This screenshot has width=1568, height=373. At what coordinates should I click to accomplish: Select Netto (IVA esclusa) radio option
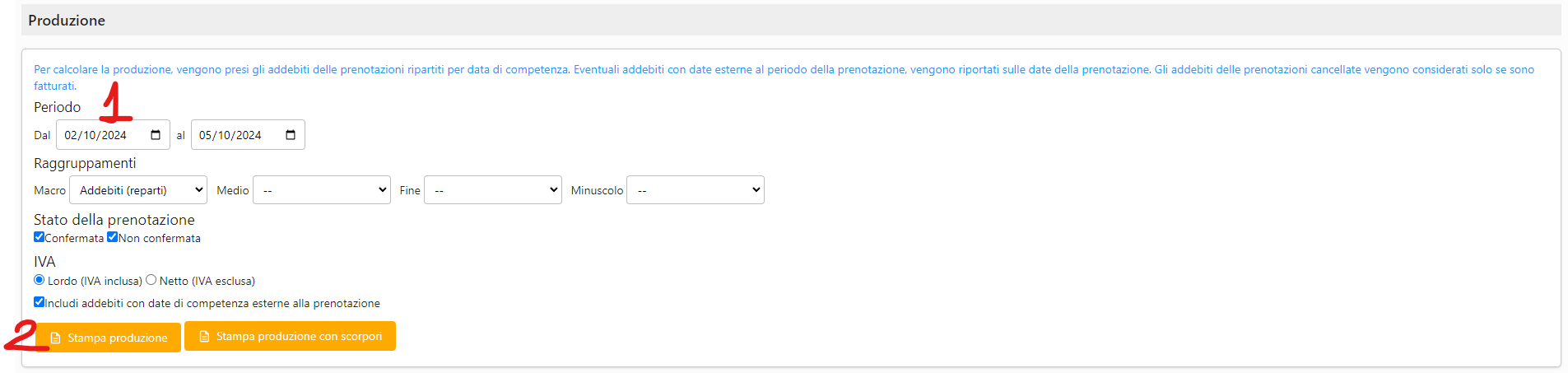(151, 280)
